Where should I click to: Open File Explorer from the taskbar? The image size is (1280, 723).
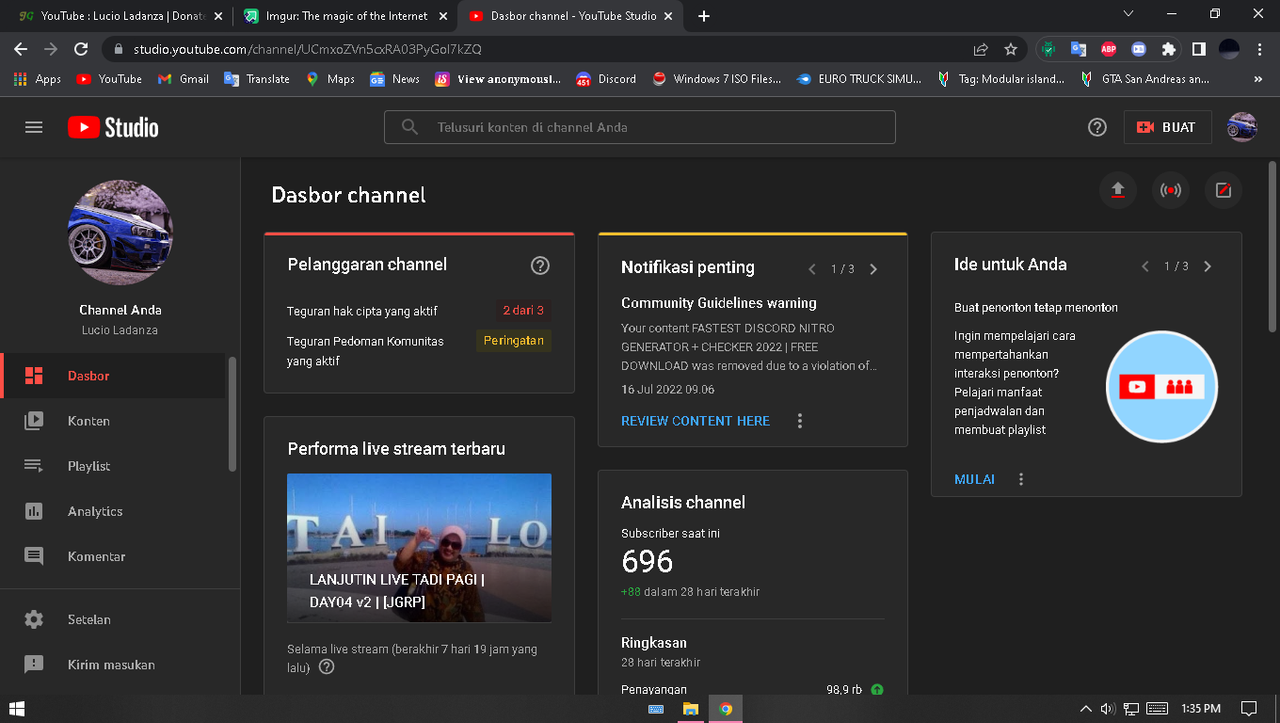690,709
